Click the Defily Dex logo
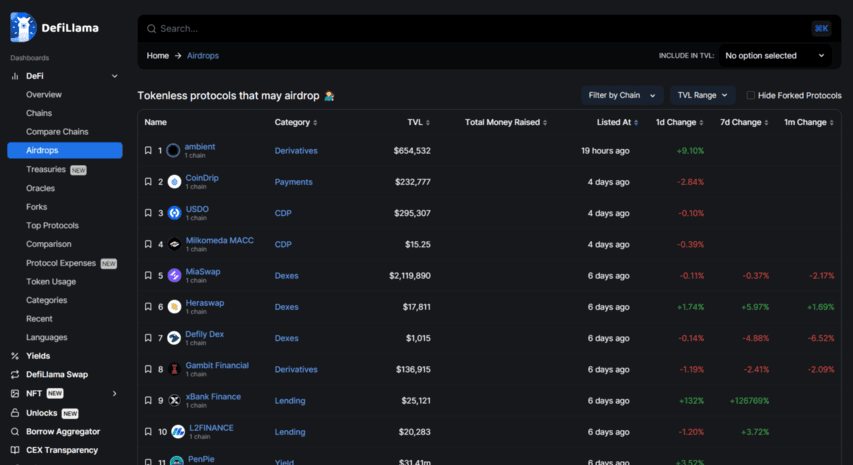This screenshot has height=465, width=853. pyautogui.click(x=174, y=338)
